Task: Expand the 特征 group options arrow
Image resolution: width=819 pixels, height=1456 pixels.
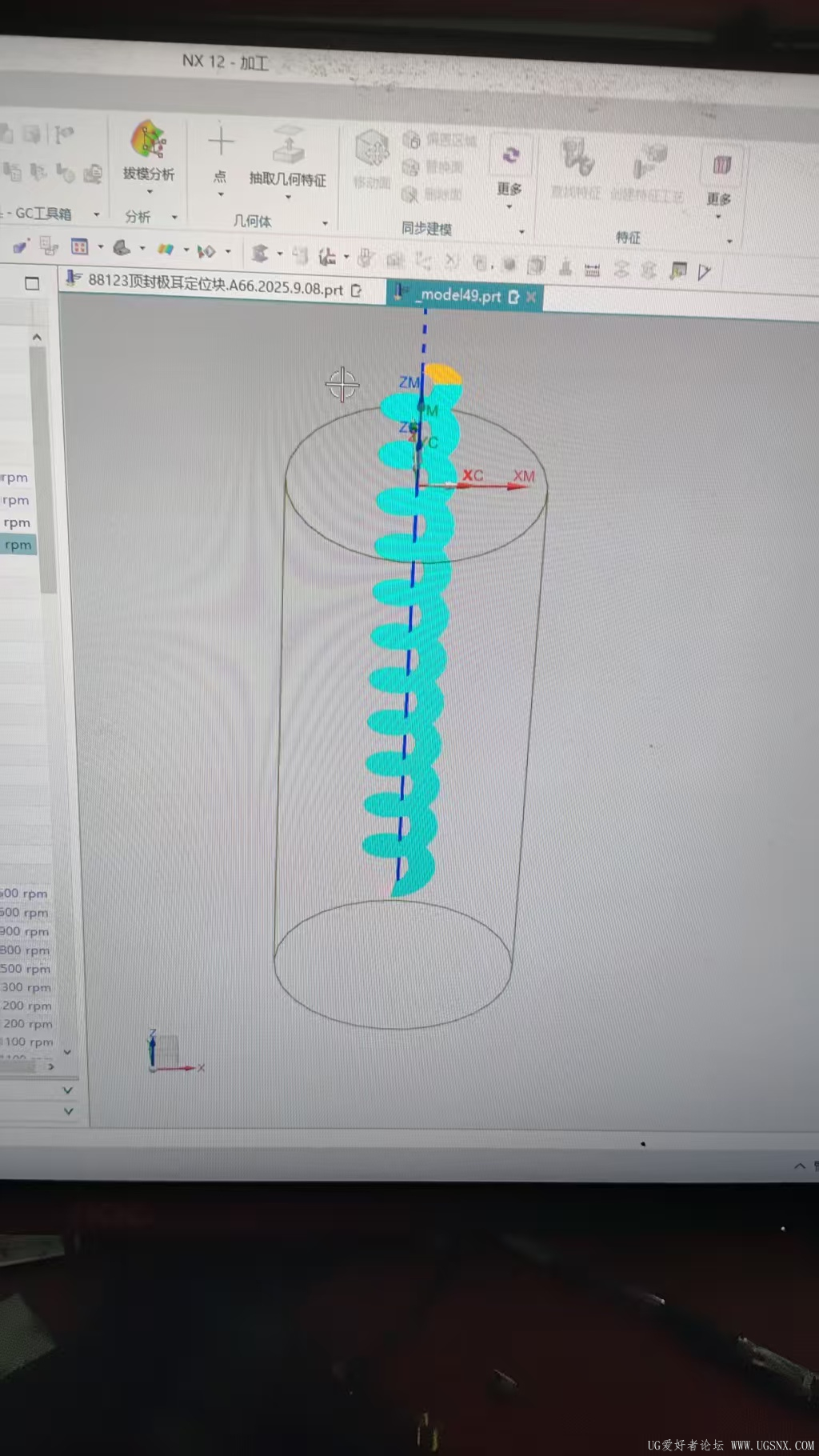Action: pyautogui.click(x=729, y=241)
